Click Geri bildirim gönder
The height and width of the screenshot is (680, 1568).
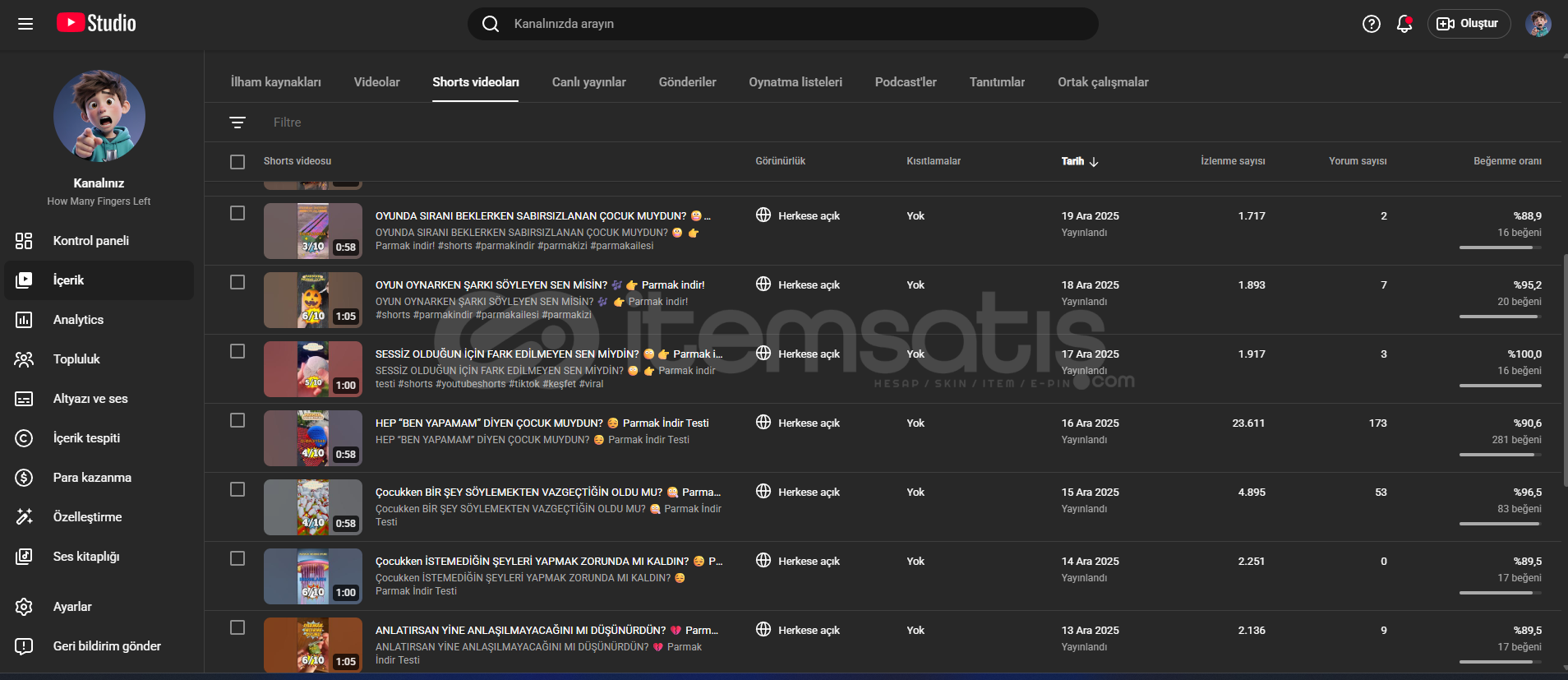(x=107, y=646)
